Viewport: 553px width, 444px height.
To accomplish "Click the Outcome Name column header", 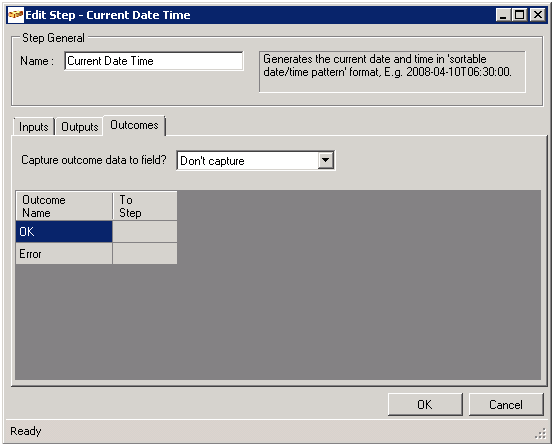I will [x=64, y=206].
